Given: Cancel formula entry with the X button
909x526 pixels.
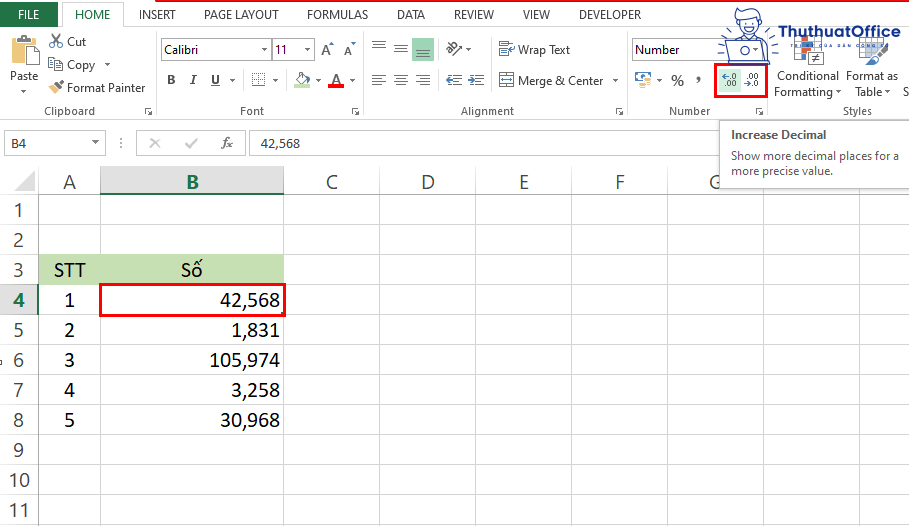Looking at the screenshot, I should point(155,143).
